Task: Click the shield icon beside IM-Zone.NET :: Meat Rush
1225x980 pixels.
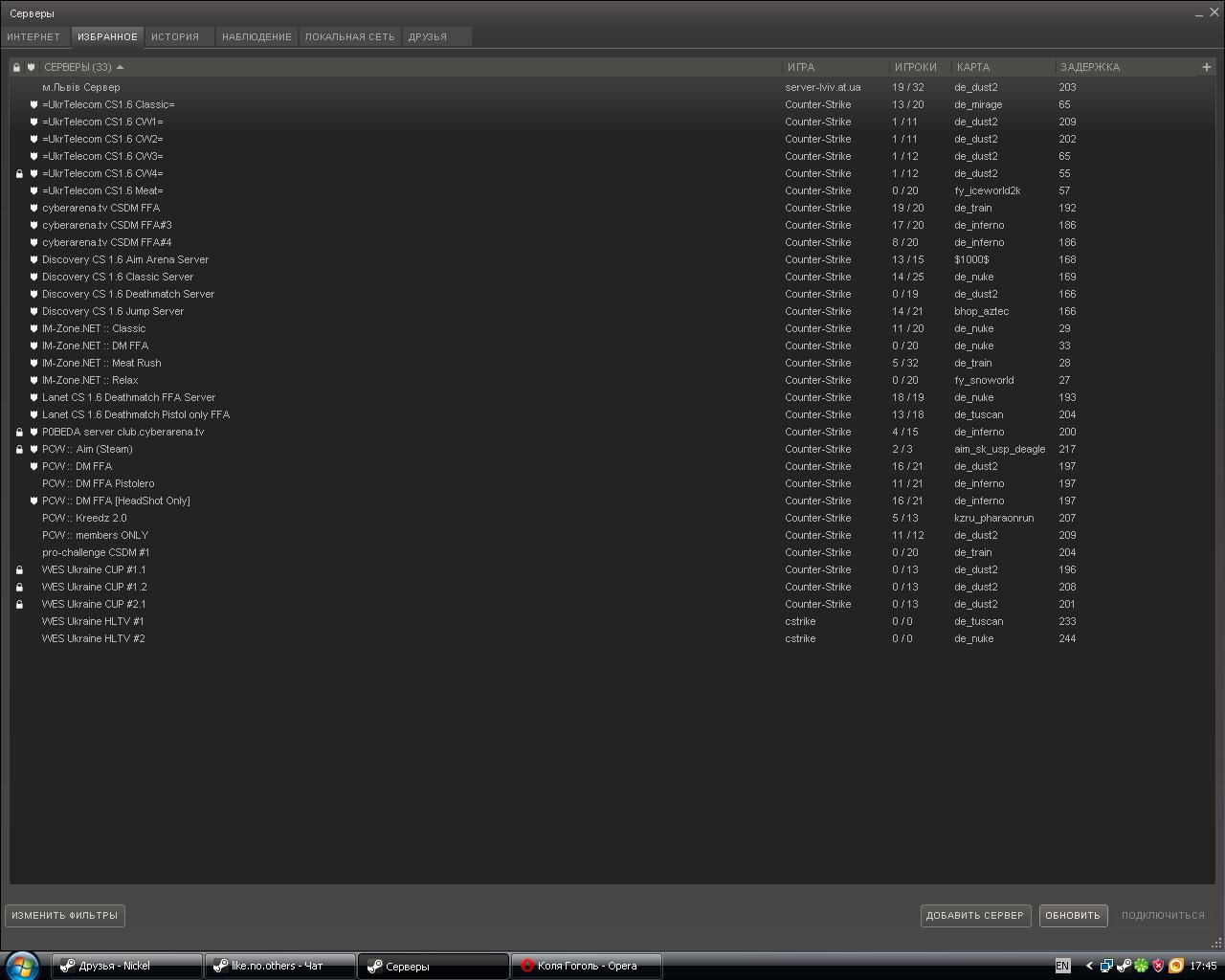Action: (33, 363)
